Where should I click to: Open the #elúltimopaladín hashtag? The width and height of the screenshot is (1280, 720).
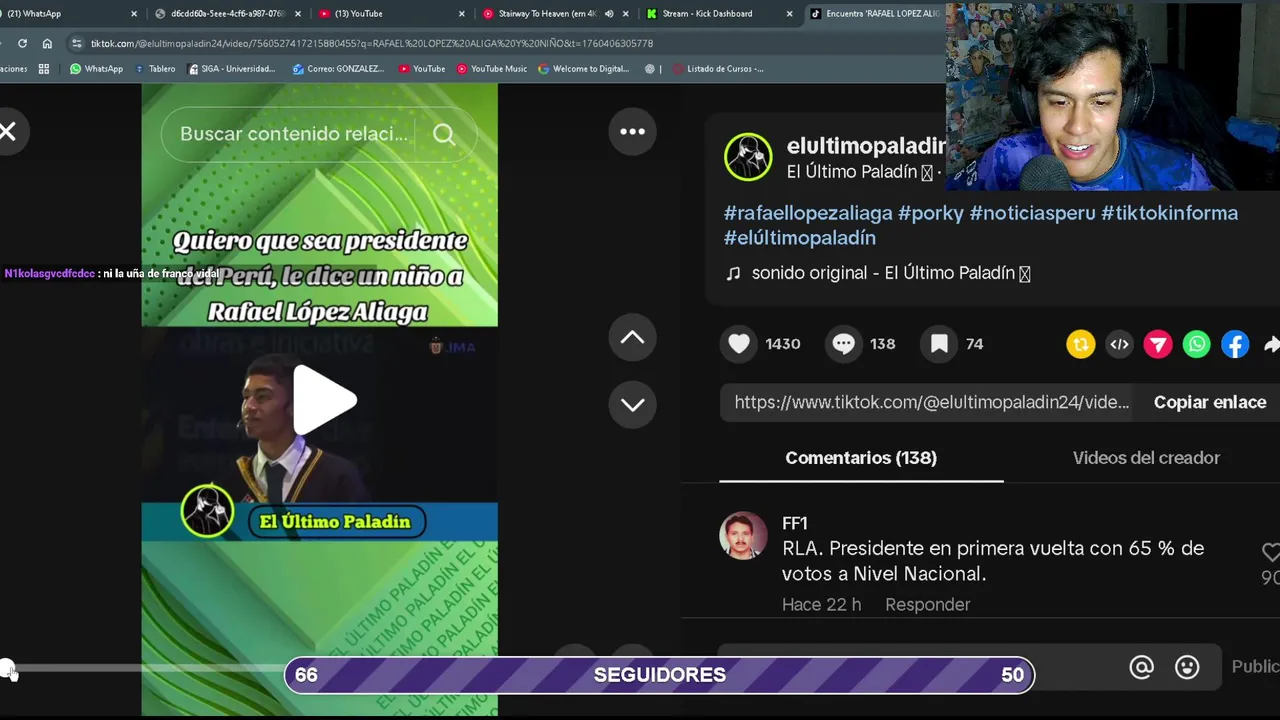pos(800,238)
